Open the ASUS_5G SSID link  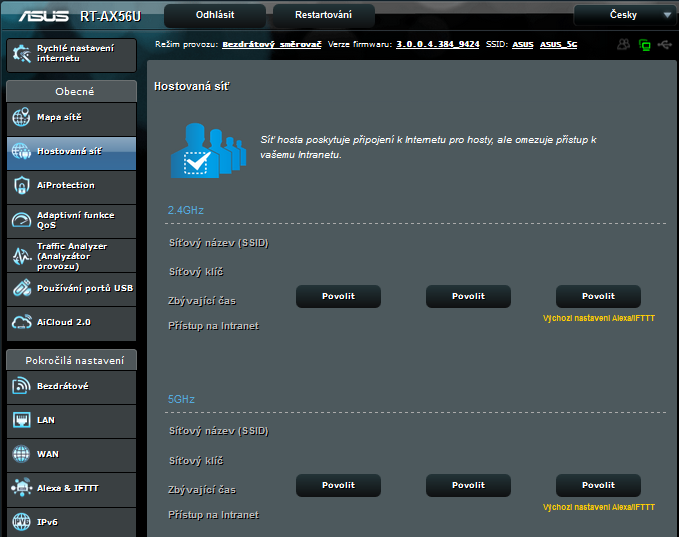(559, 45)
